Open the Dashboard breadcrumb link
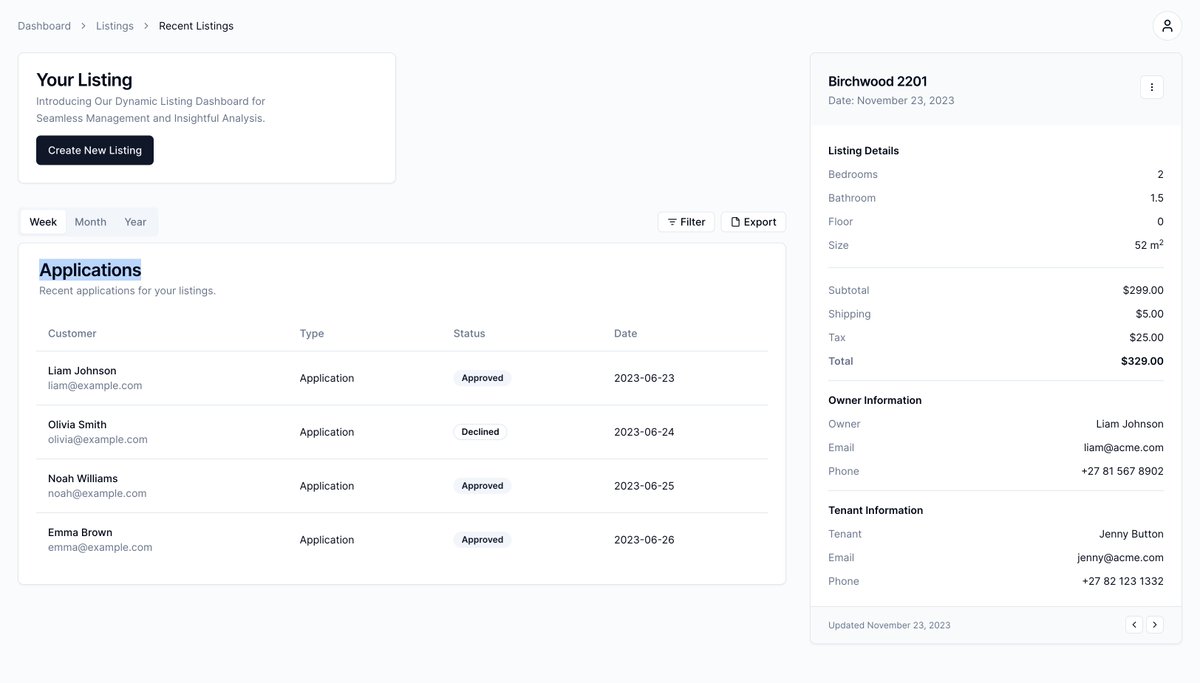1200x683 pixels. click(x=44, y=24)
